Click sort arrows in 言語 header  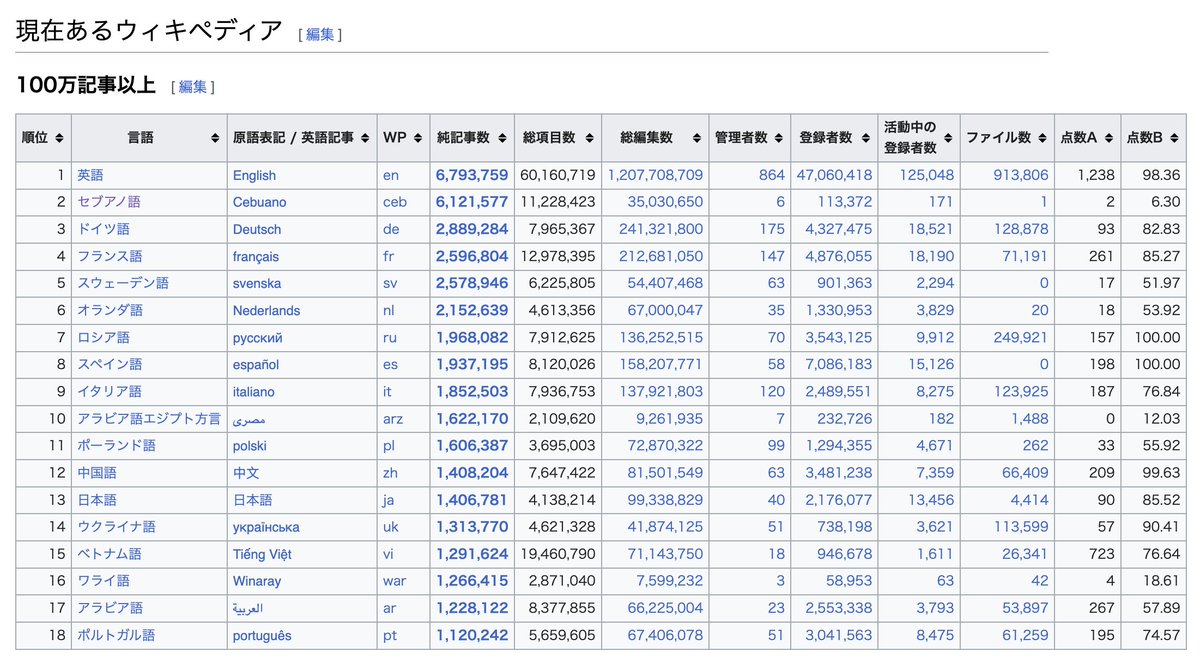coord(215,138)
